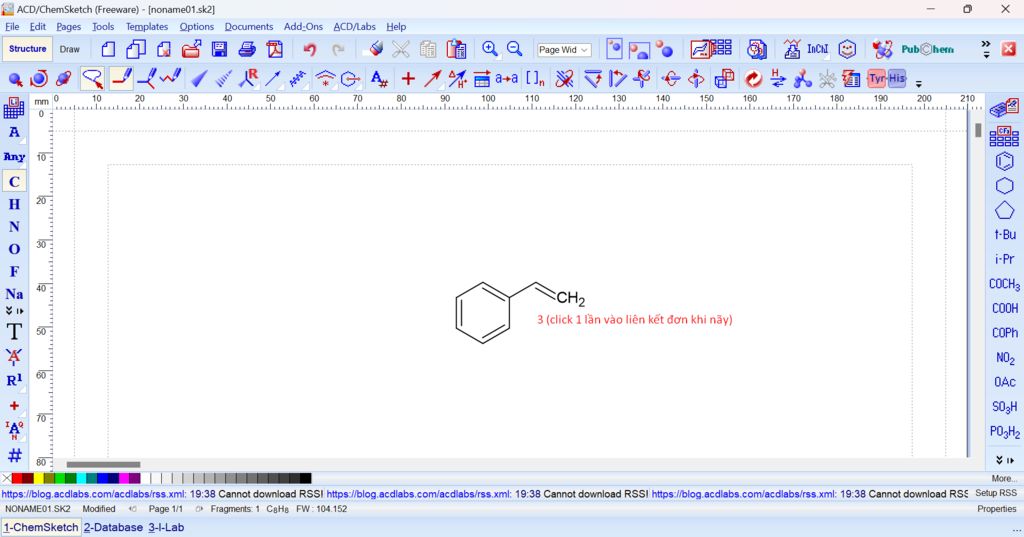Viewport: 1024px width, 537px height.
Task: Switch to Draw mode
Action: pos(69,49)
